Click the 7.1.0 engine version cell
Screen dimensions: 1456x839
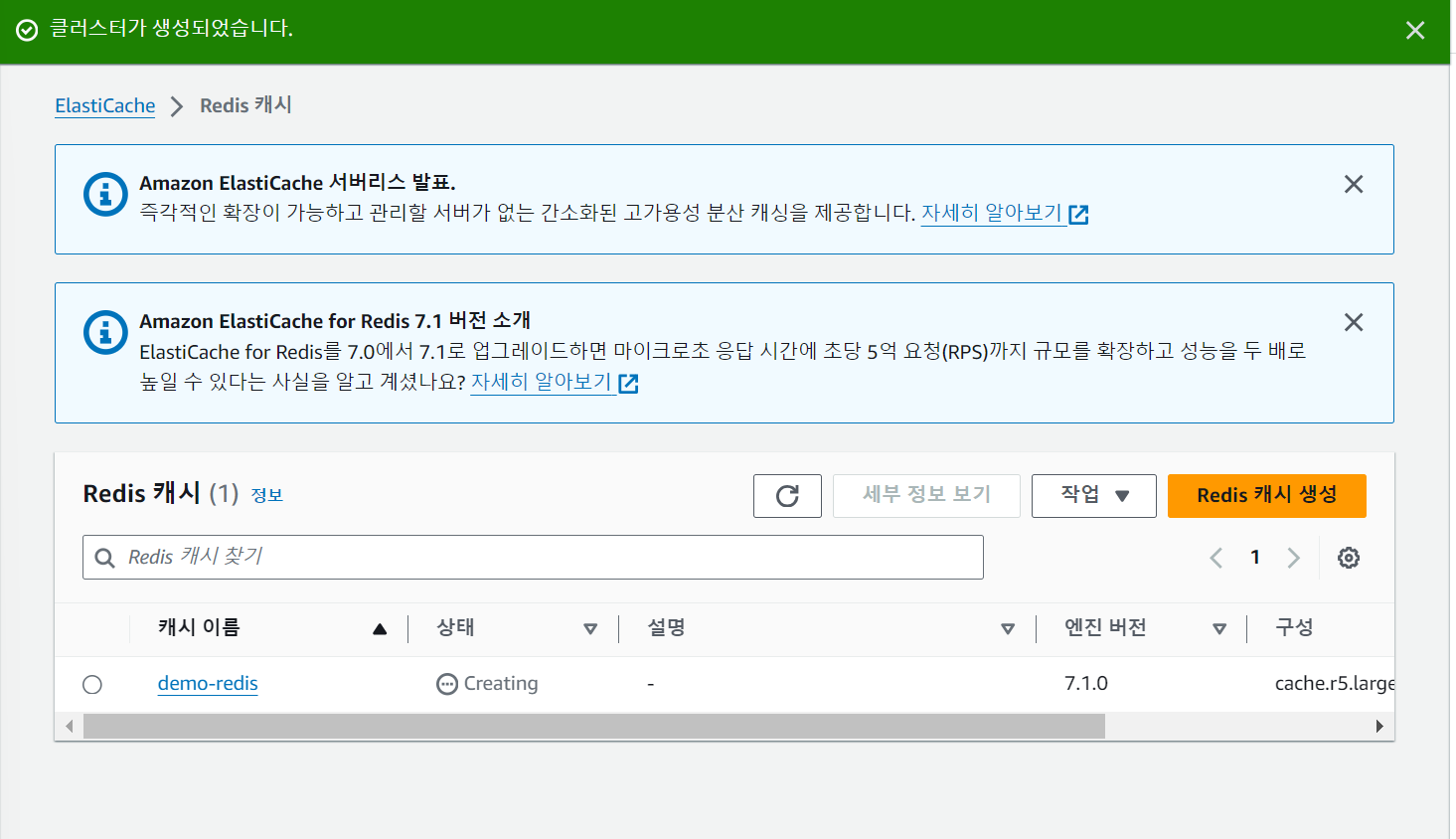1086,683
